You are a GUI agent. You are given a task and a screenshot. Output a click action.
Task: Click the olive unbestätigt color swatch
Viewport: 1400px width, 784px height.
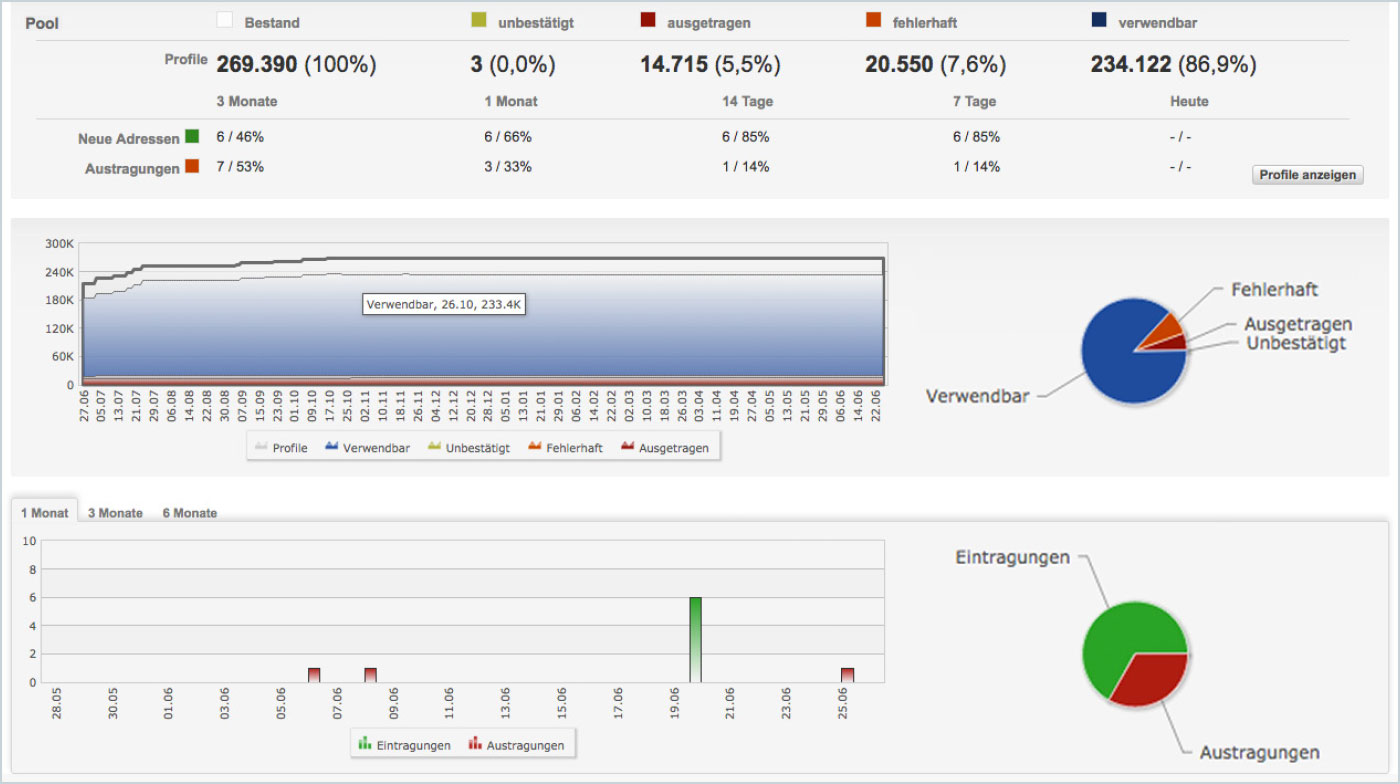(x=478, y=20)
